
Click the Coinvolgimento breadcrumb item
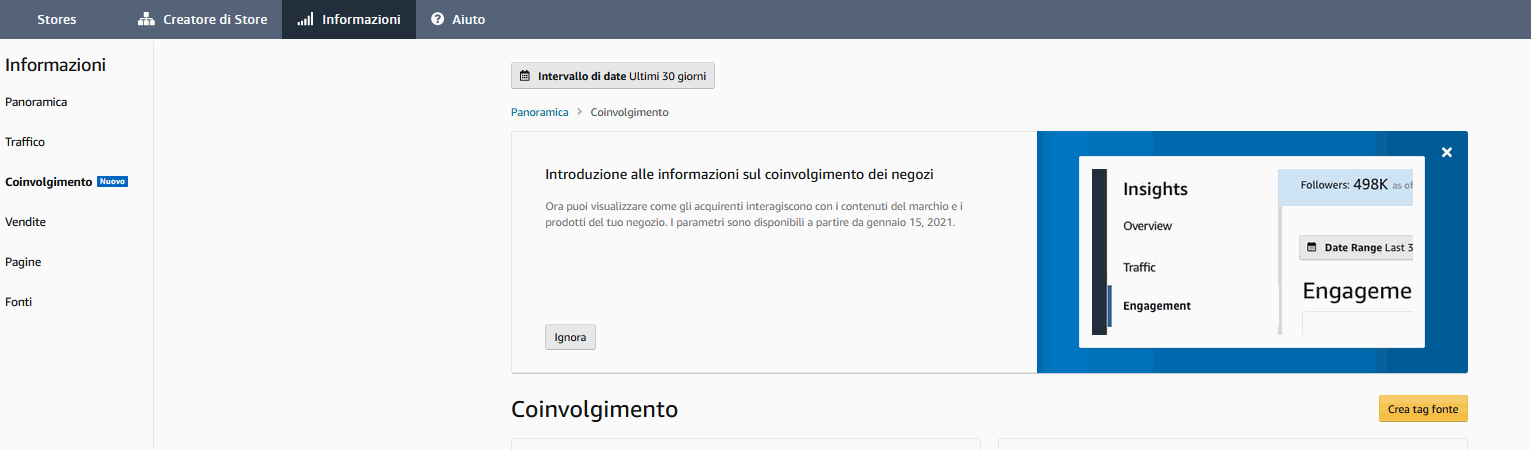pos(629,112)
